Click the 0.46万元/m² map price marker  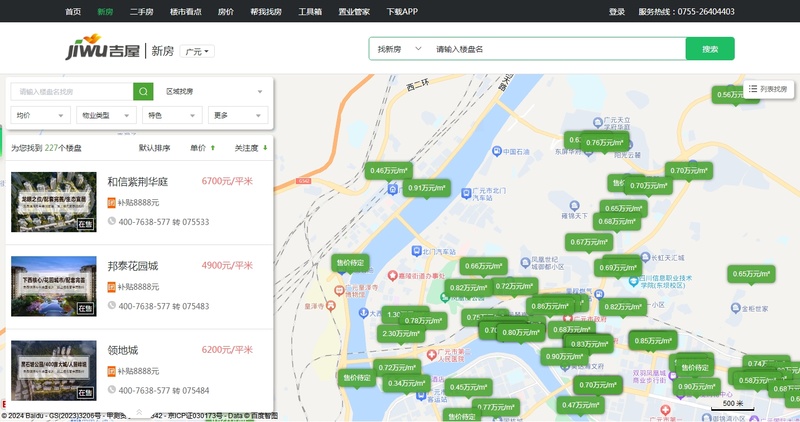[390, 171]
